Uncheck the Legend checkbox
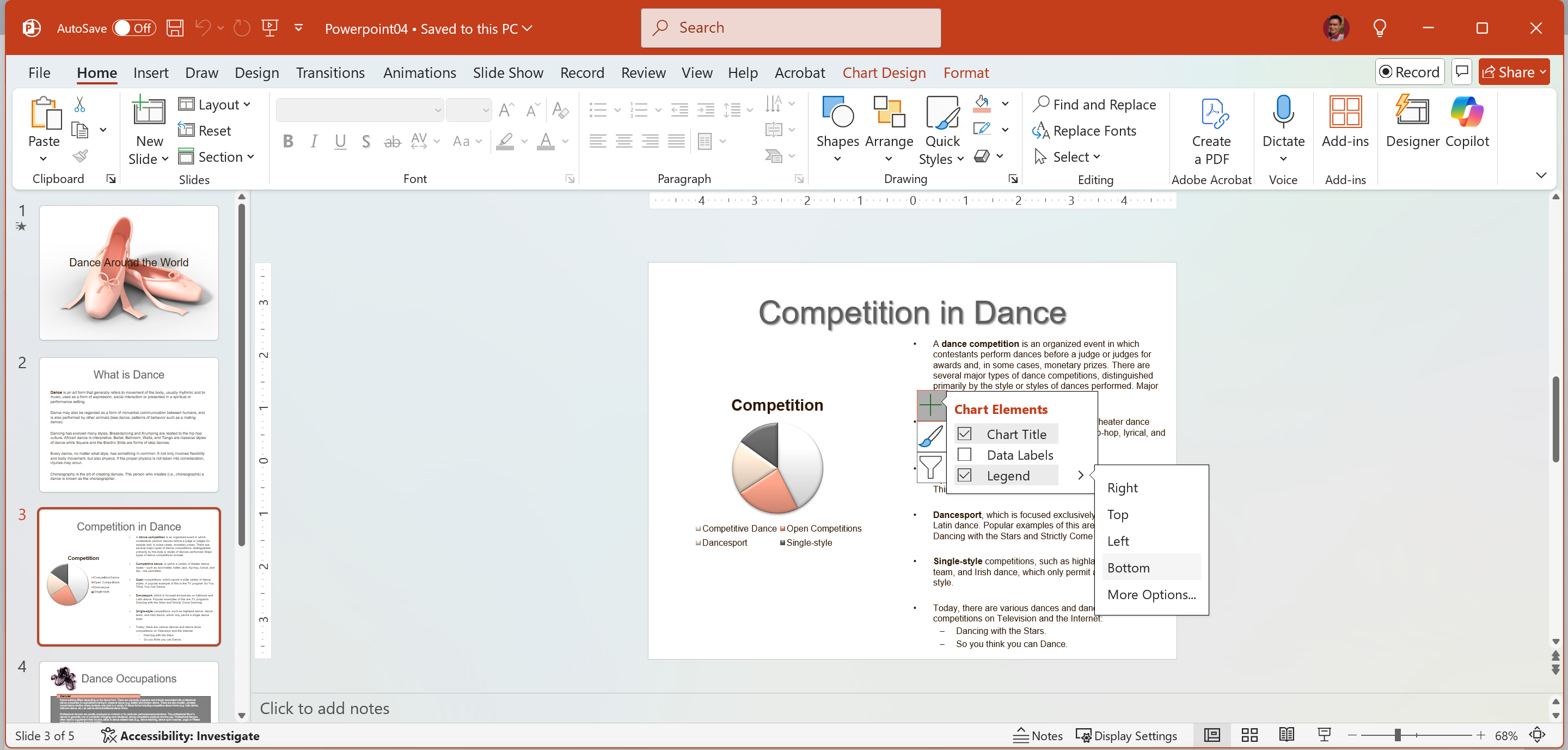 [x=964, y=475]
